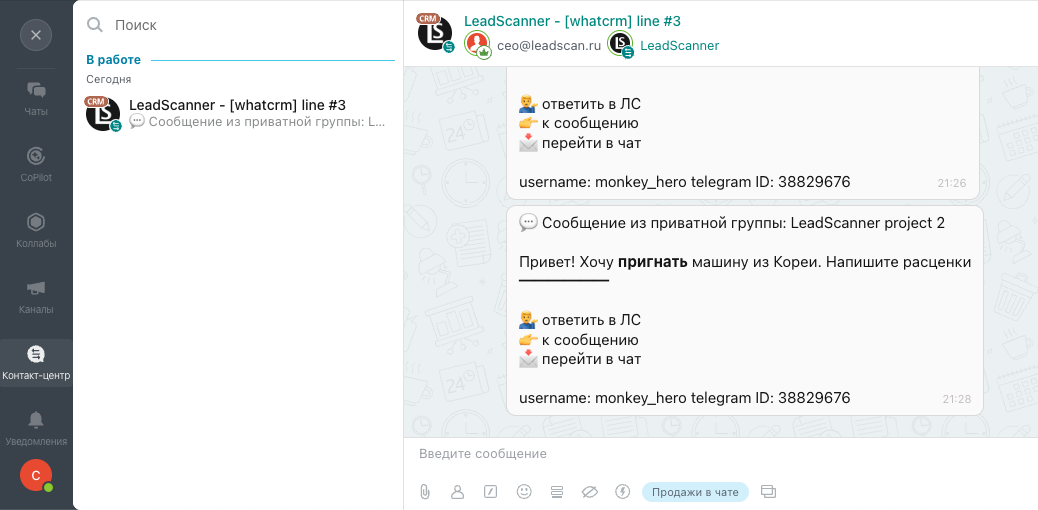Click the round X close button in sidebar
The width and height of the screenshot is (1038, 510).
(x=36, y=35)
